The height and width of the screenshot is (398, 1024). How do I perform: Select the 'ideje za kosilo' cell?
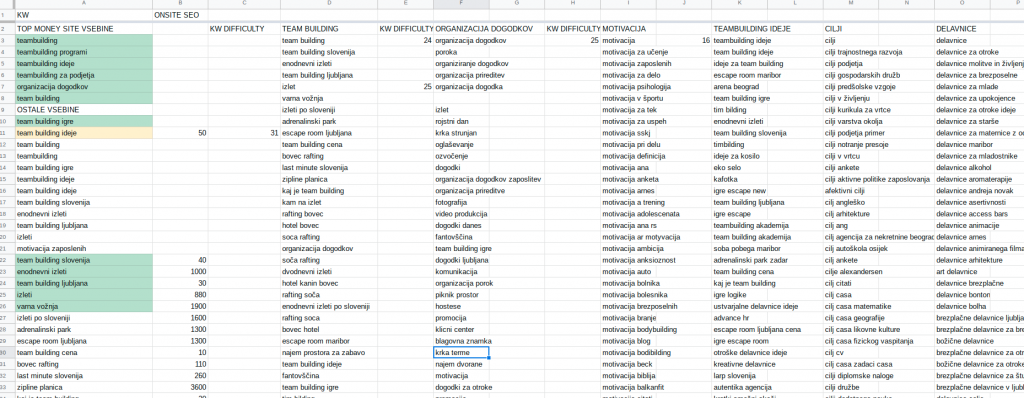click(739, 156)
